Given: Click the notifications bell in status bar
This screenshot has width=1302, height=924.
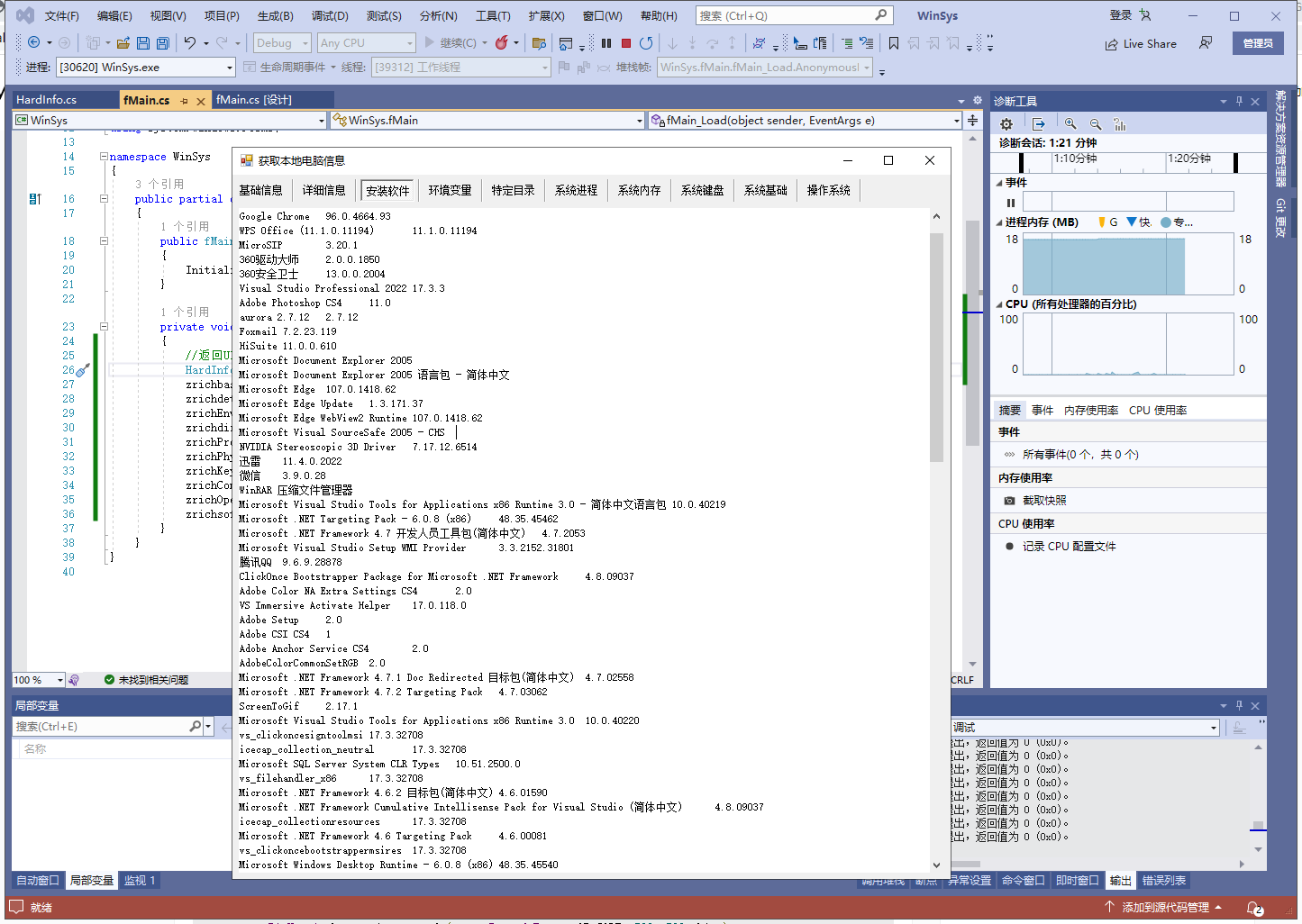Looking at the screenshot, I should pyautogui.click(x=1255, y=908).
